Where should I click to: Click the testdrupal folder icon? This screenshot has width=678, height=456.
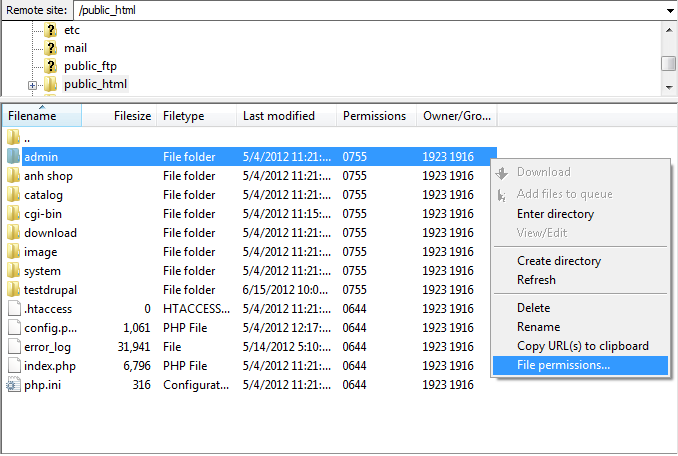click(x=13, y=289)
